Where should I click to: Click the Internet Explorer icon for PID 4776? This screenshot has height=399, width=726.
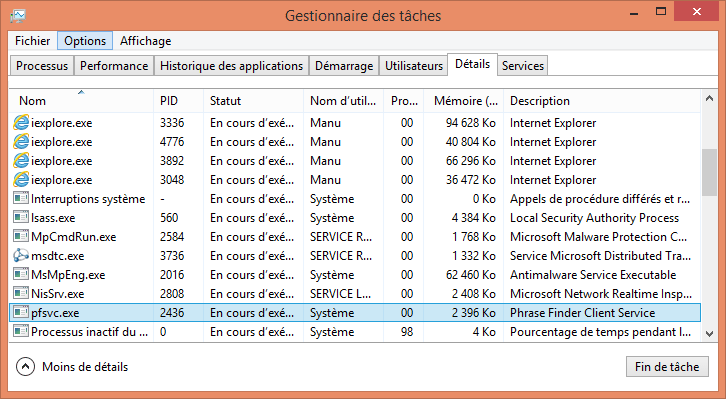click(x=21, y=142)
